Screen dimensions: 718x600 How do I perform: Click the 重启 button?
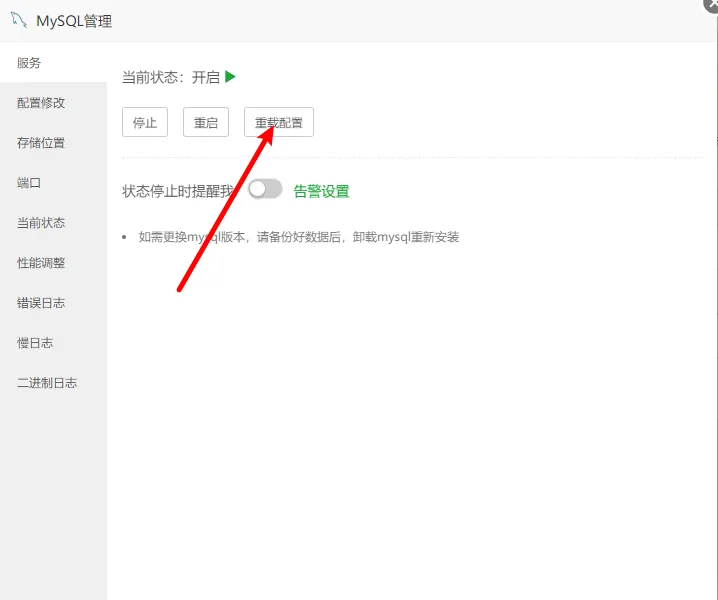(x=206, y=122)
